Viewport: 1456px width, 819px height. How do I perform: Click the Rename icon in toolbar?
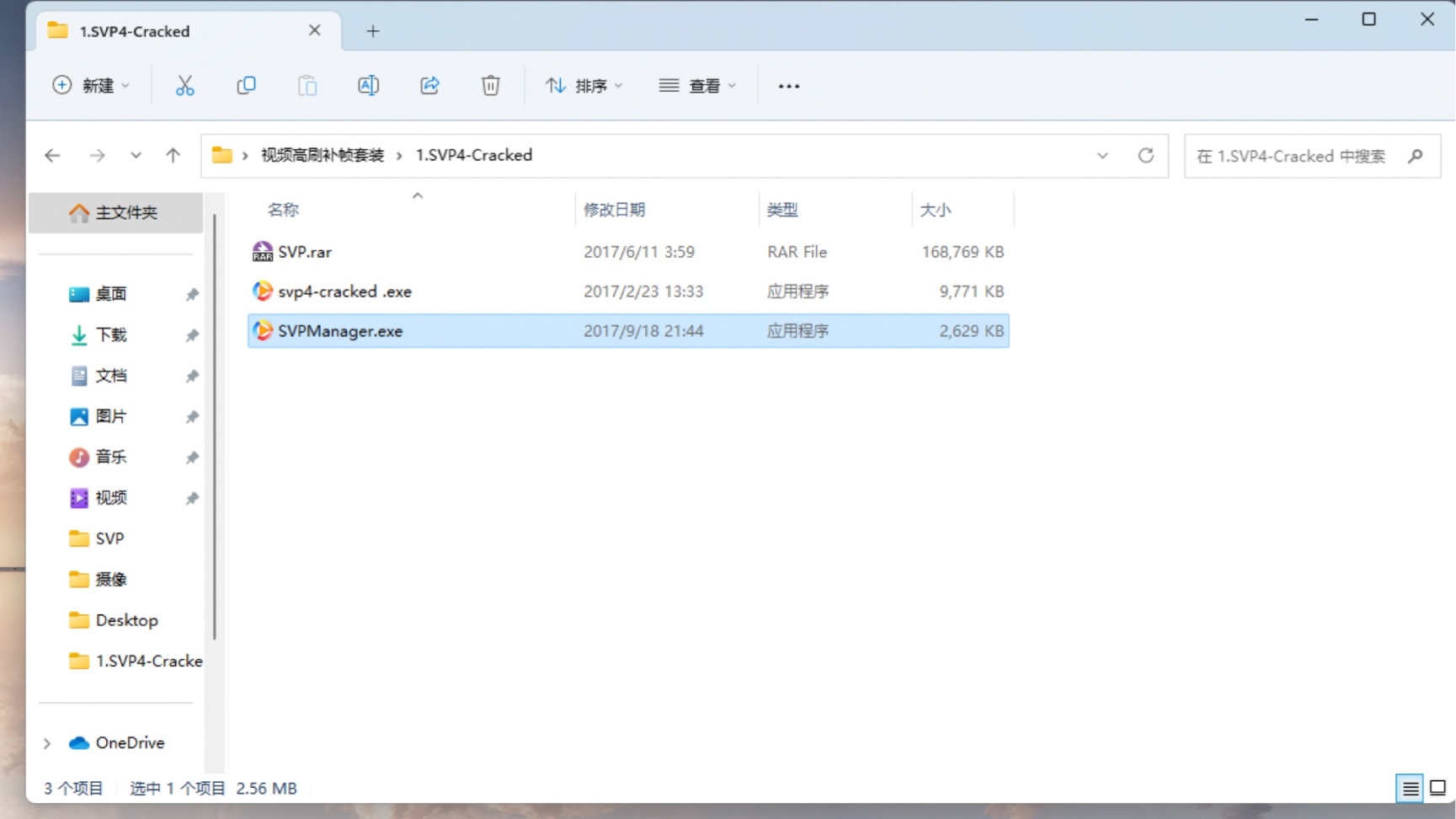point(368,85)
